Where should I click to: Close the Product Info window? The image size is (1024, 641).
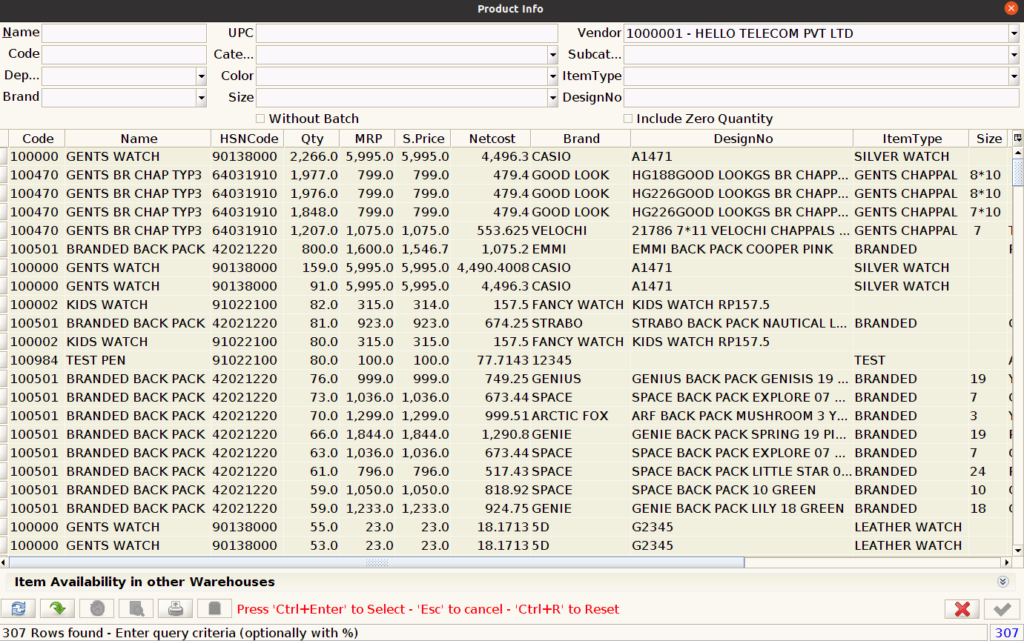[x=1011, y=8]
